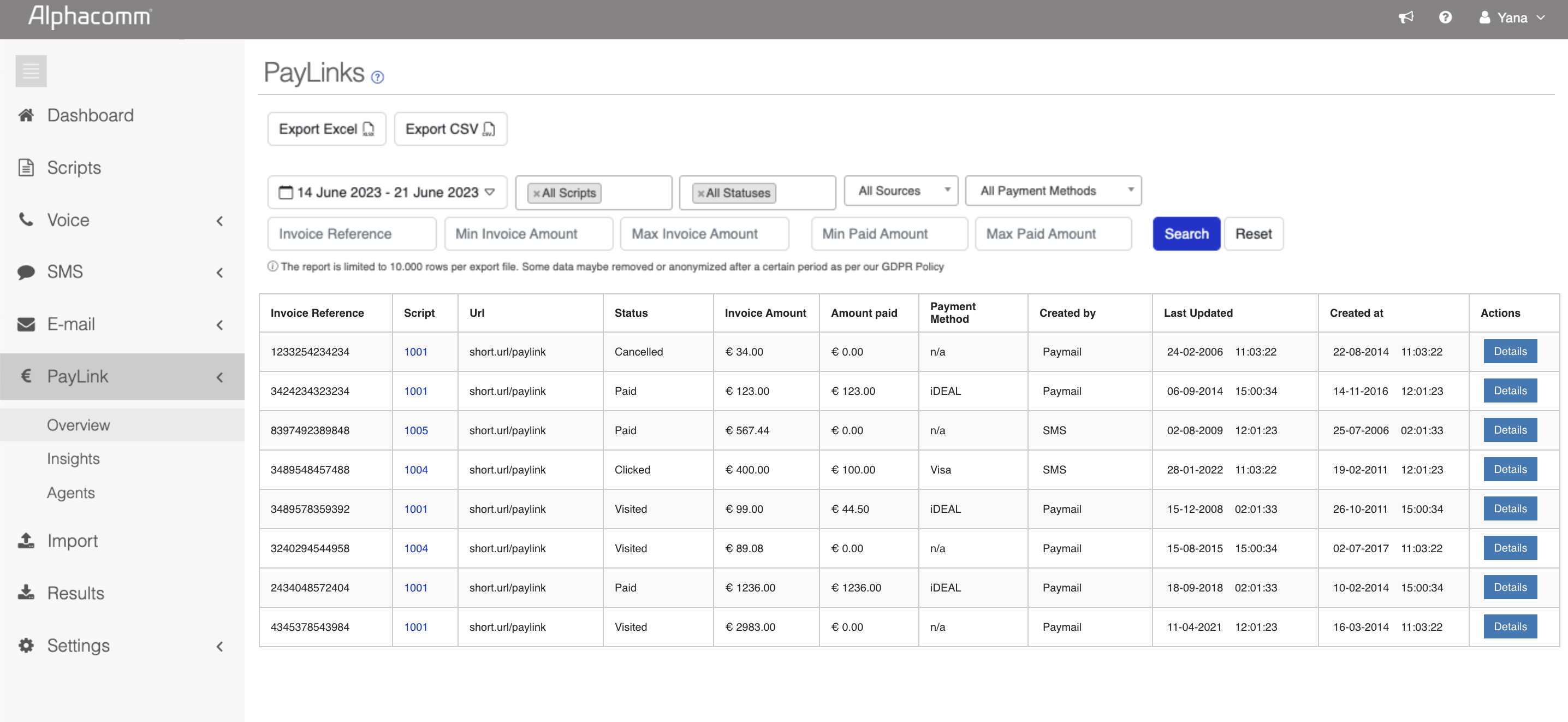Click the Scripts document icon

(x=26, y=168)
